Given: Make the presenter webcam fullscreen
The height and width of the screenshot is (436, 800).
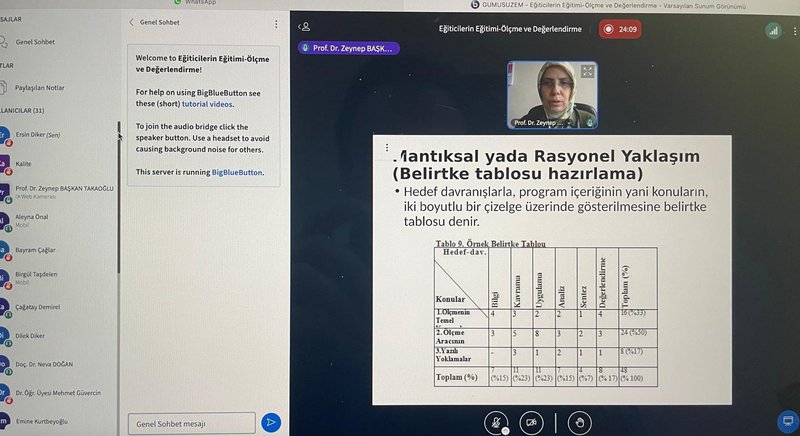Looking at the screenshot, I should [588, 71].
